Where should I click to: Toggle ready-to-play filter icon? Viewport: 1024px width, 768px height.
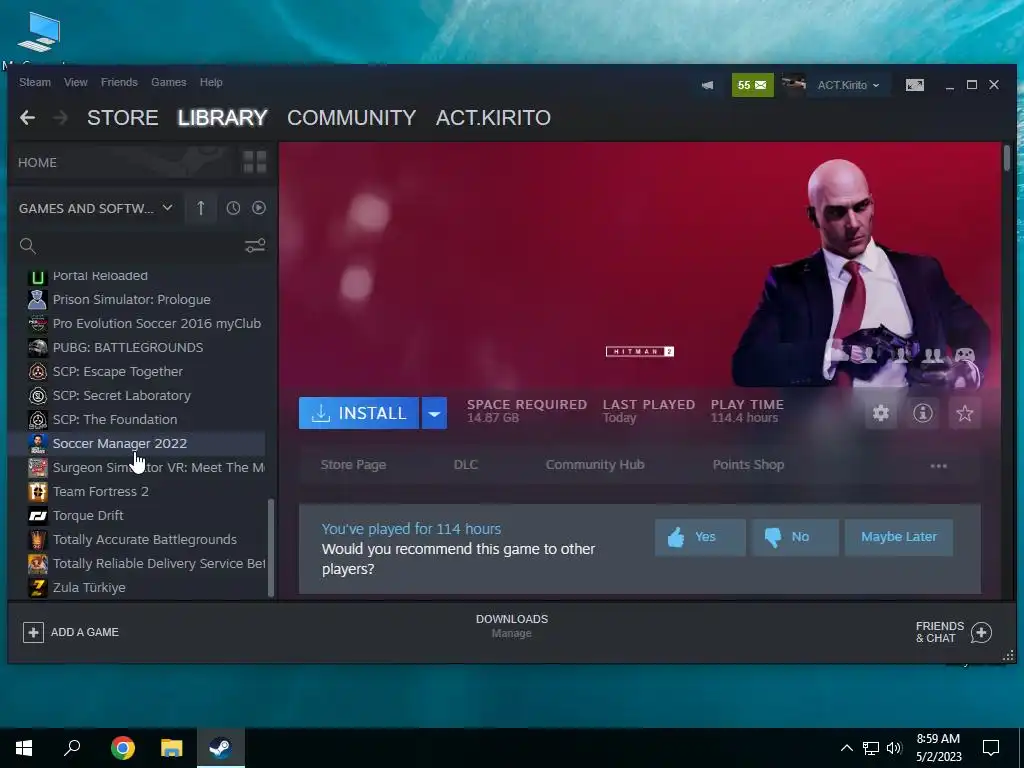tap(259, 208)
